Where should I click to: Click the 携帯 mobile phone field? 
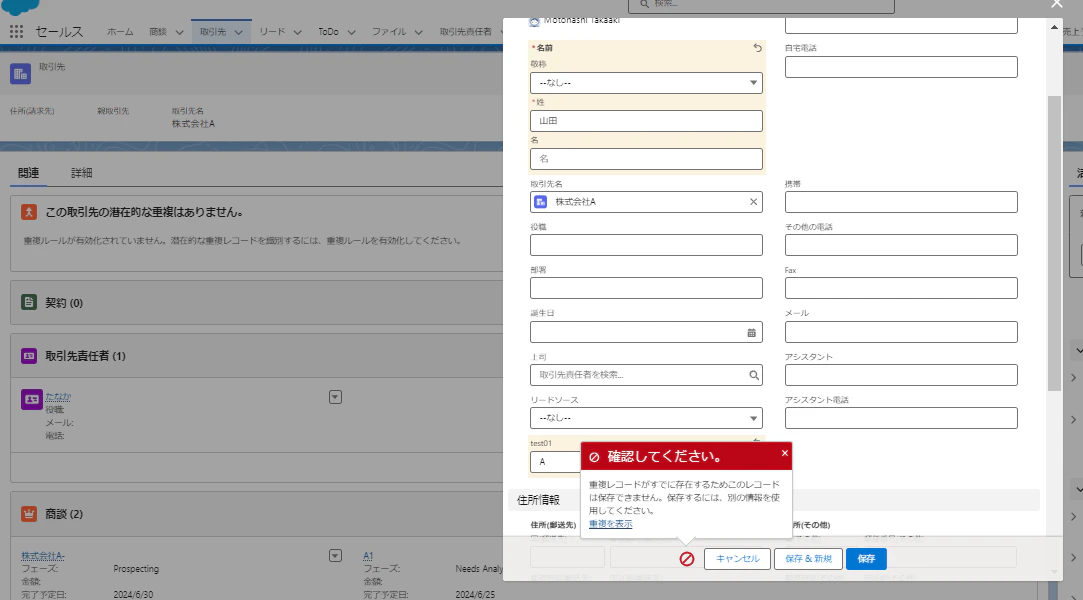[901, 202]
